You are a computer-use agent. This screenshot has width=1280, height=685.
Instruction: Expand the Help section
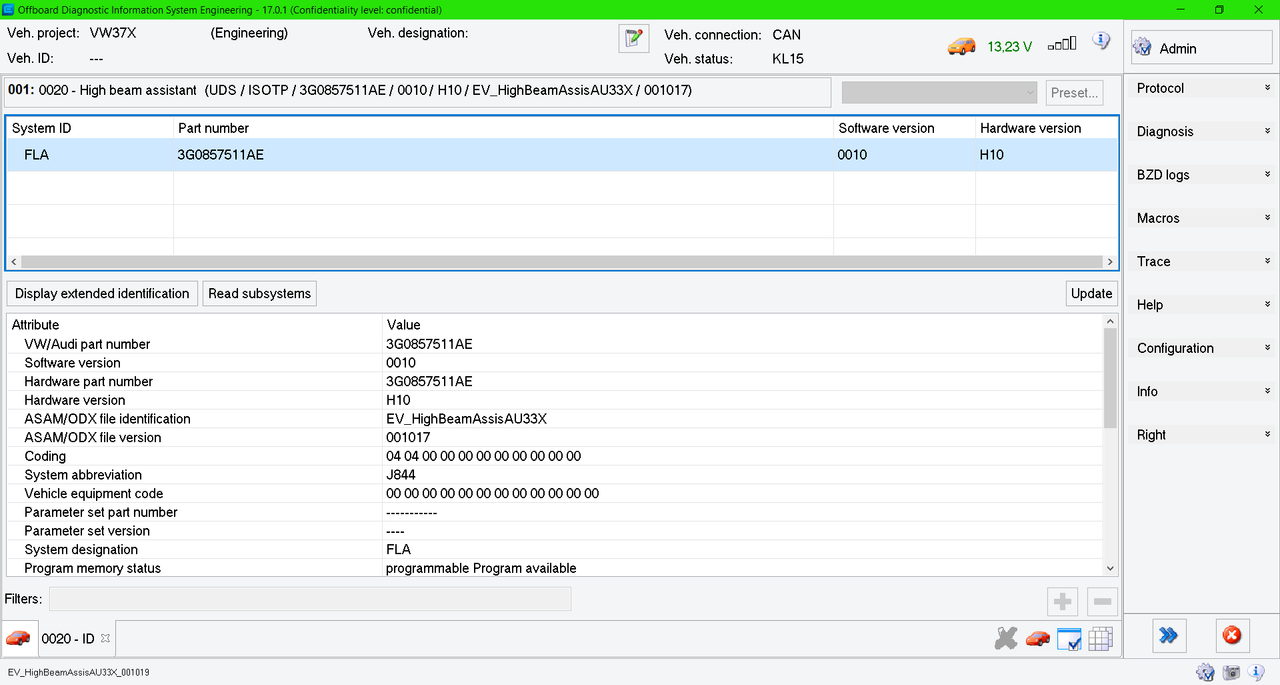[1204, 305]
